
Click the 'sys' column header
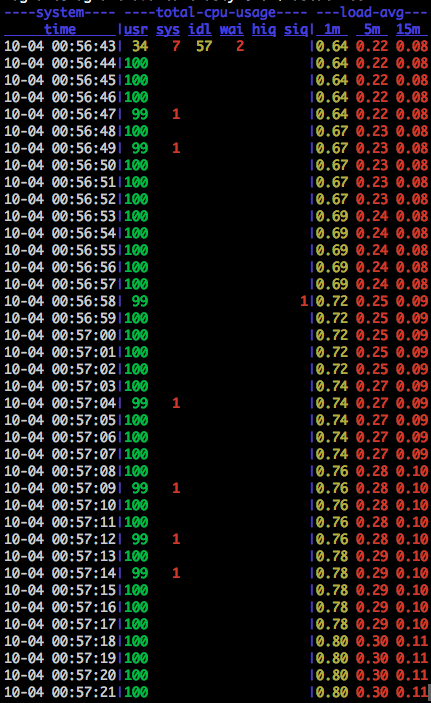click(168, 30)
